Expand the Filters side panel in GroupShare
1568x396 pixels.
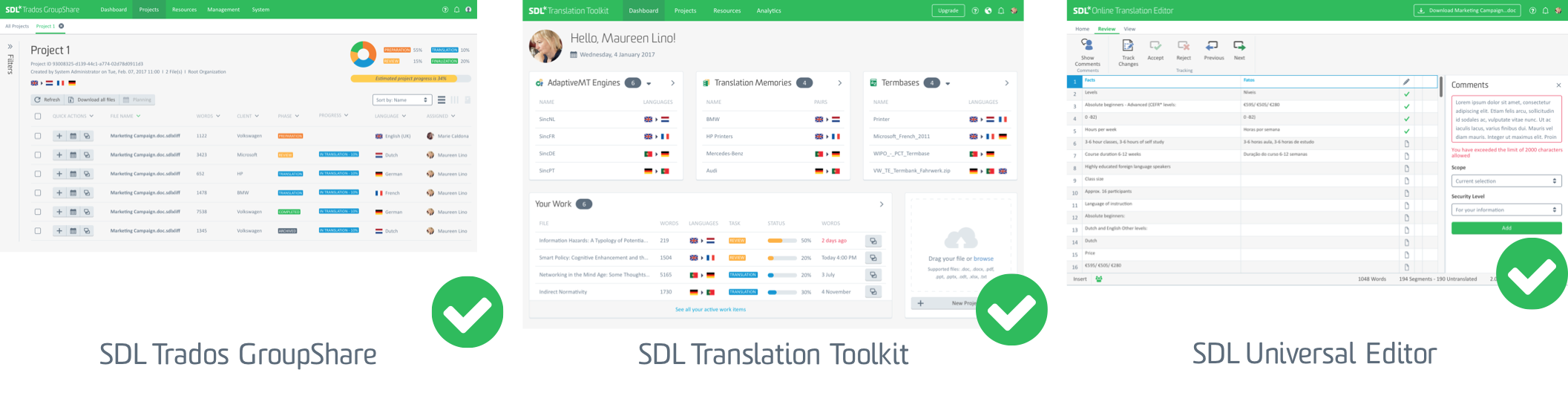(10, 46)
